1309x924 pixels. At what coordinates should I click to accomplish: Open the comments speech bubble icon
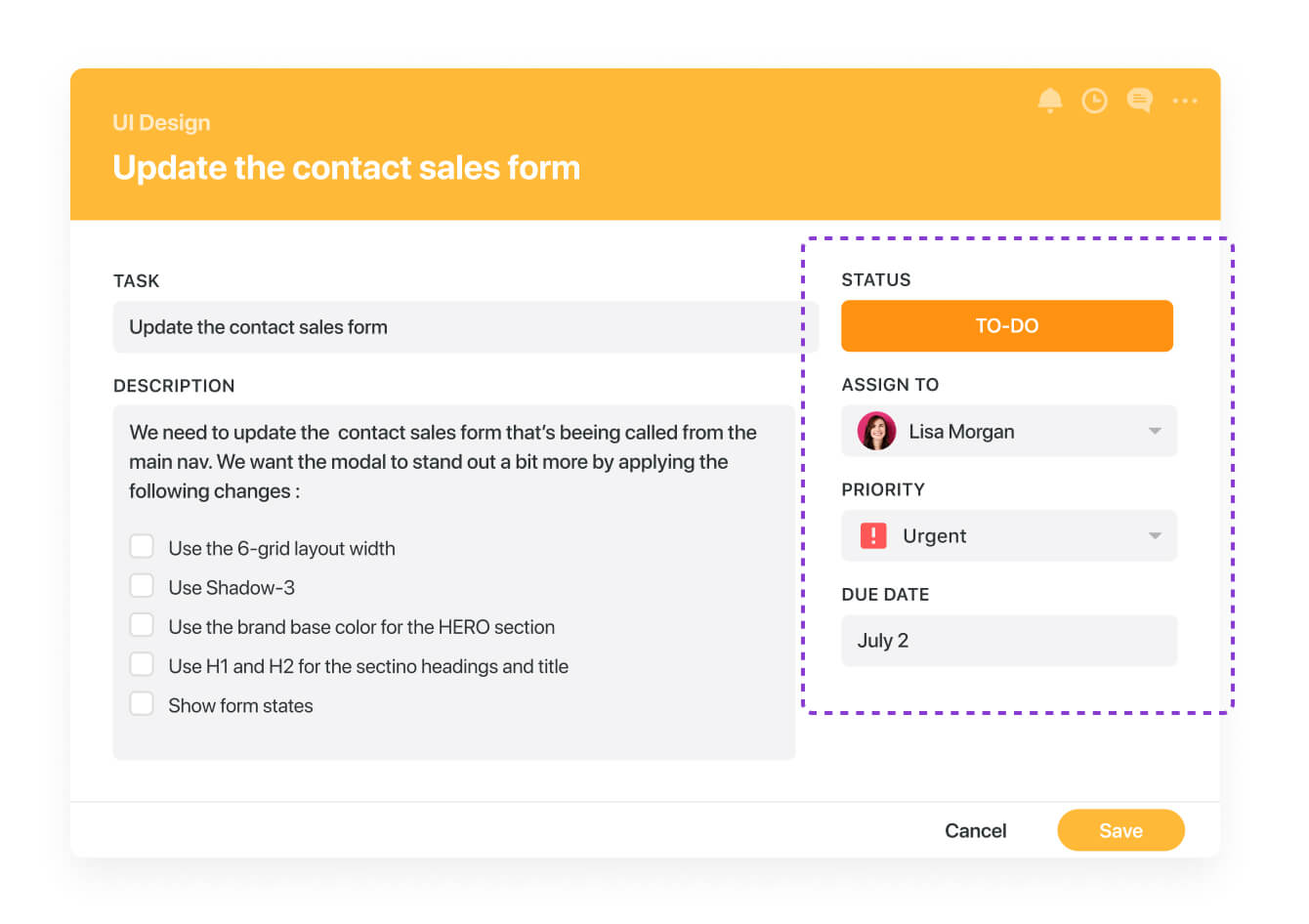1139,101
